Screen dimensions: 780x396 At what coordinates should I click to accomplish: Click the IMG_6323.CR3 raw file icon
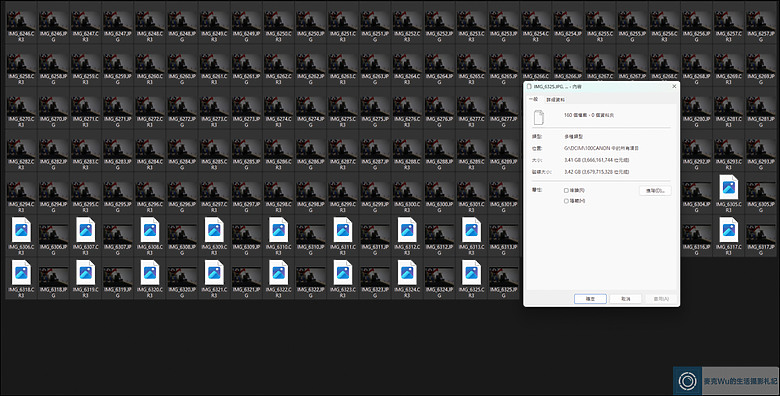(x=343, y=273)
